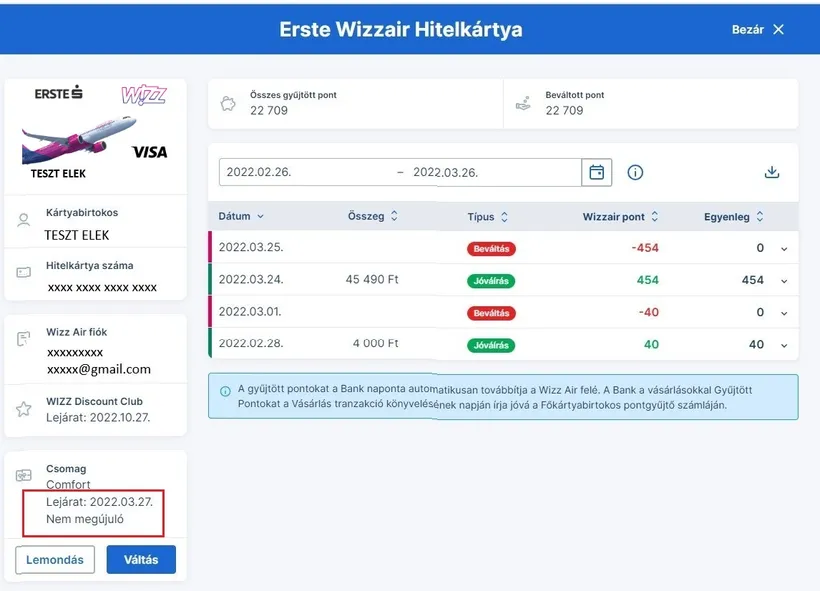Sort table by Típus column

pyautogui.click(x=487, y=216)
